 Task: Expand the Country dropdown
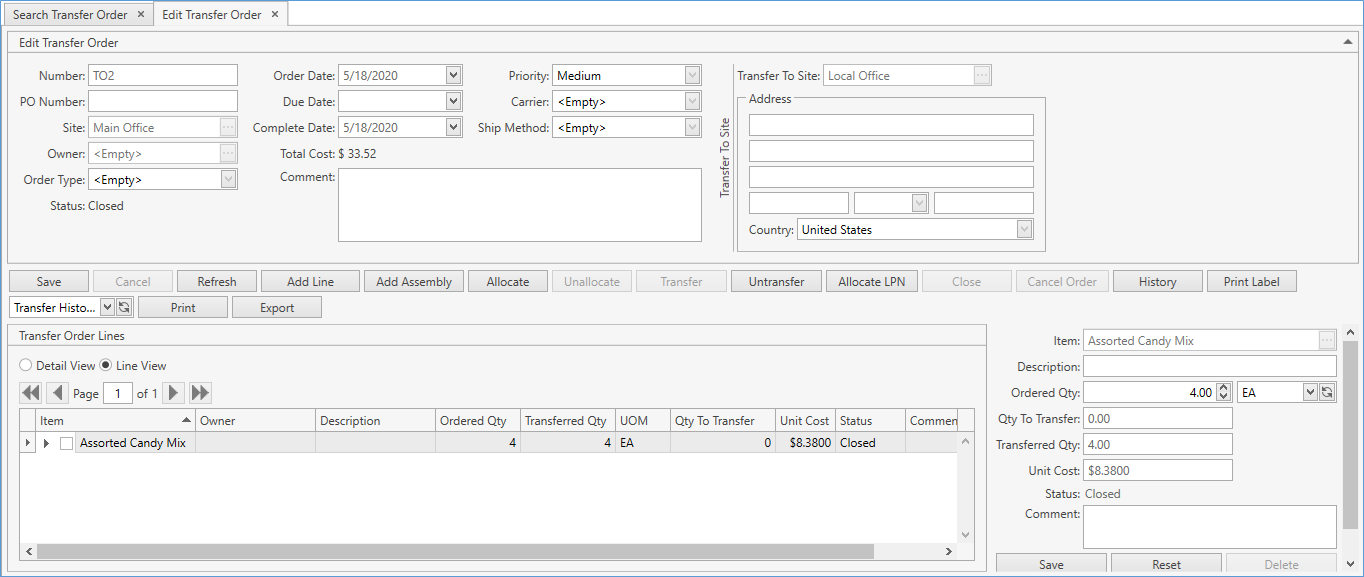[x=1024, y=230]
